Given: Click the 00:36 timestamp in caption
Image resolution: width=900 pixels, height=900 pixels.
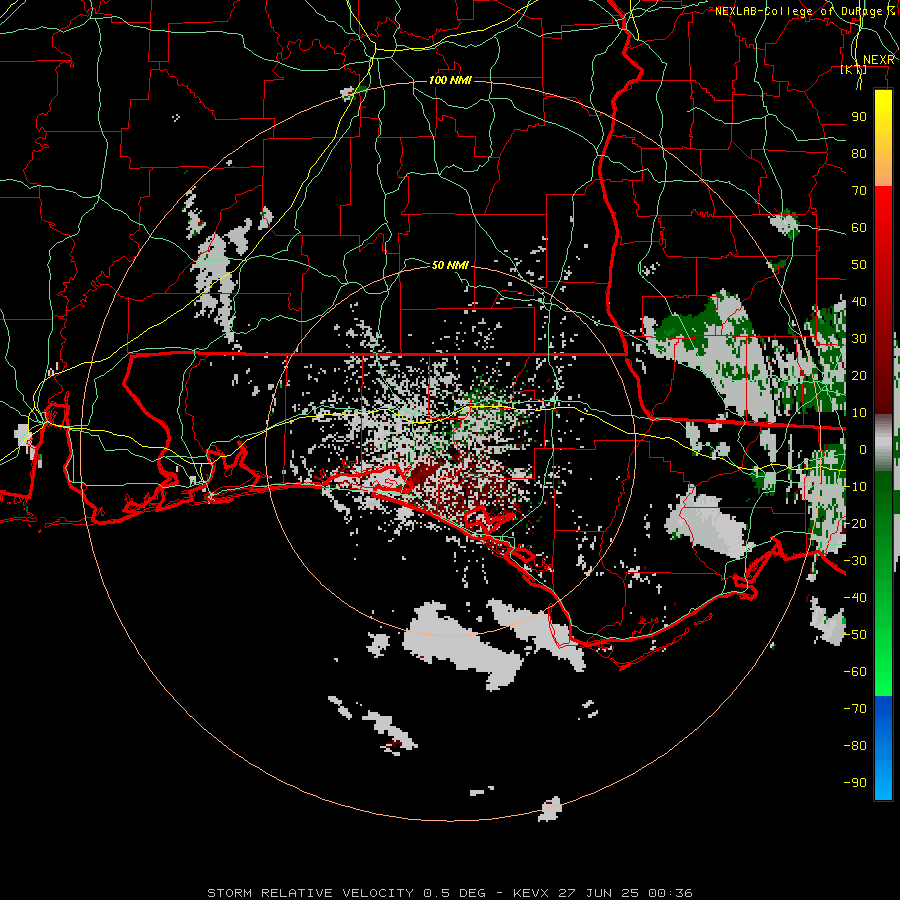Looking at the screenshot, I should (x=670, y=893).
